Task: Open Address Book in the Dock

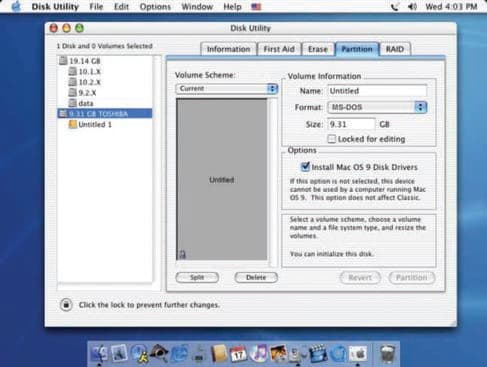Action: pyautogui.click(x=219, y=353)
